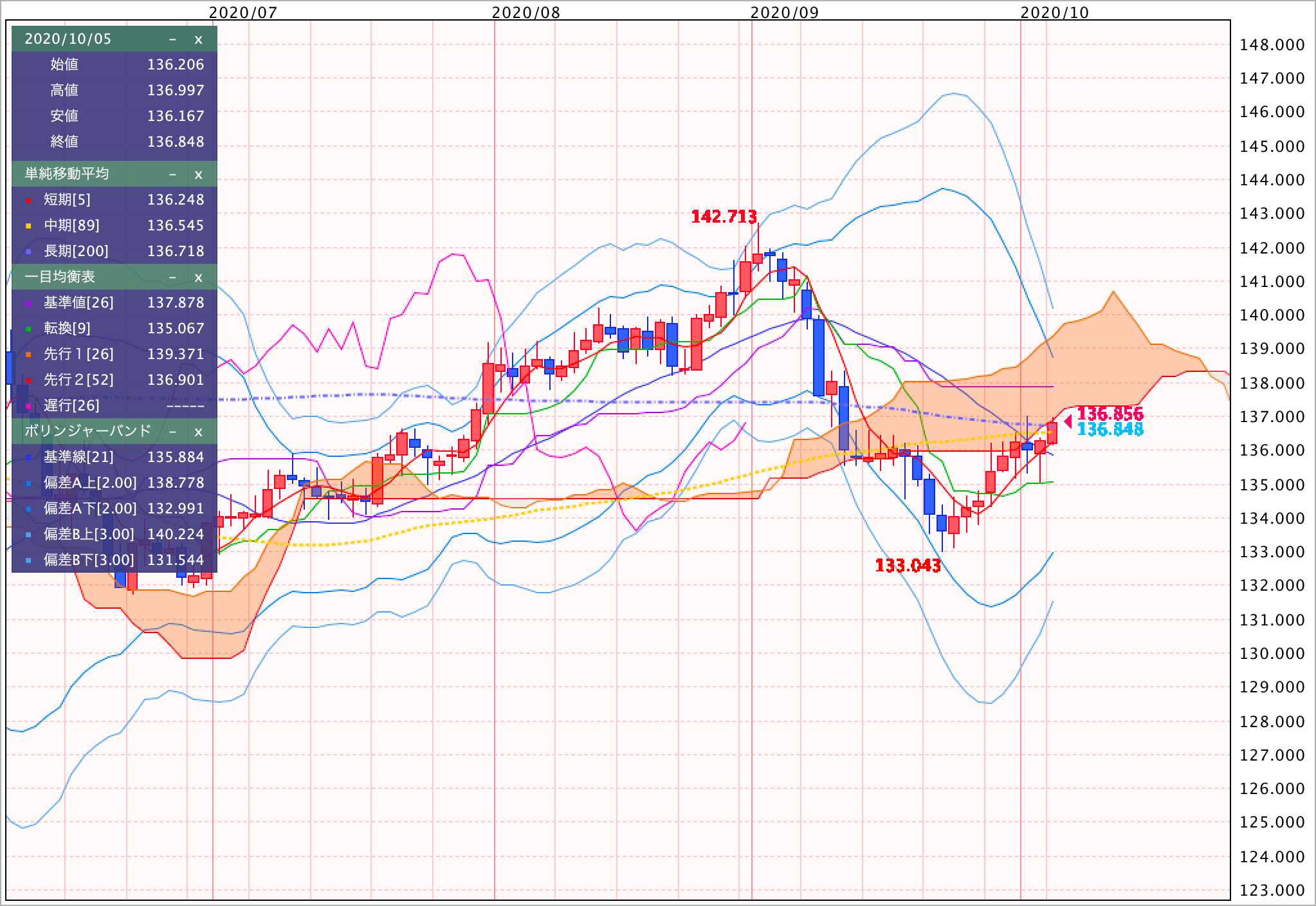Viewport: 1316px width, 906px height.
Task: Click the 148.000 price axis label
Action: click(x=1272, y=45)
